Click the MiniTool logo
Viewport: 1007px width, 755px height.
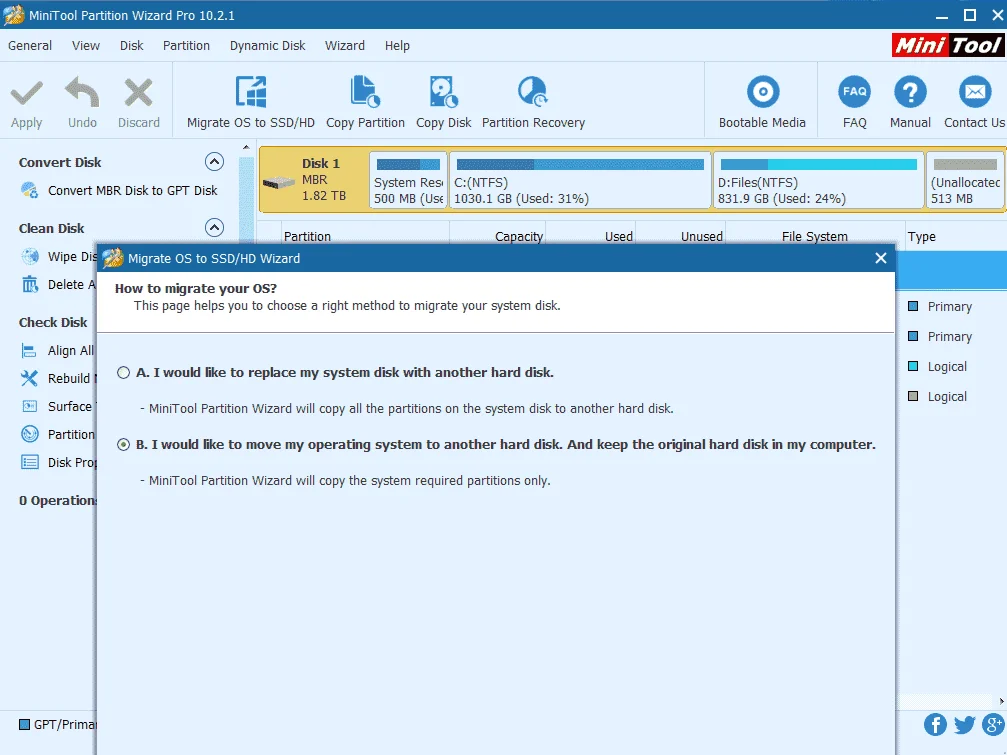948,45
